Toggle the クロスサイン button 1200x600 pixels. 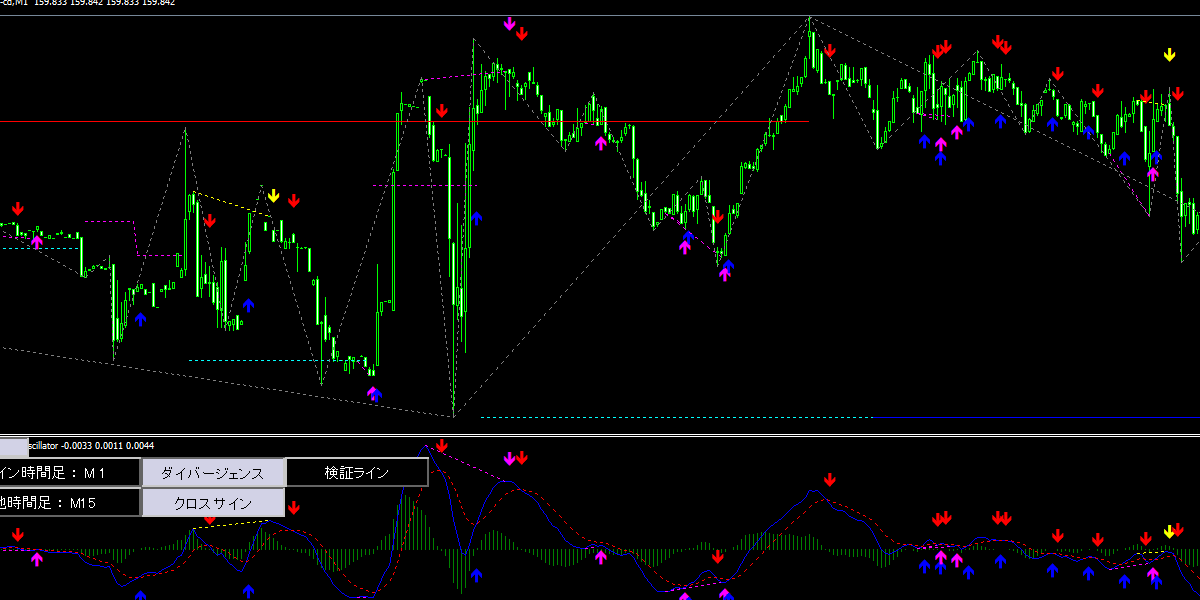pyautogui.click(x=213, y=502)
